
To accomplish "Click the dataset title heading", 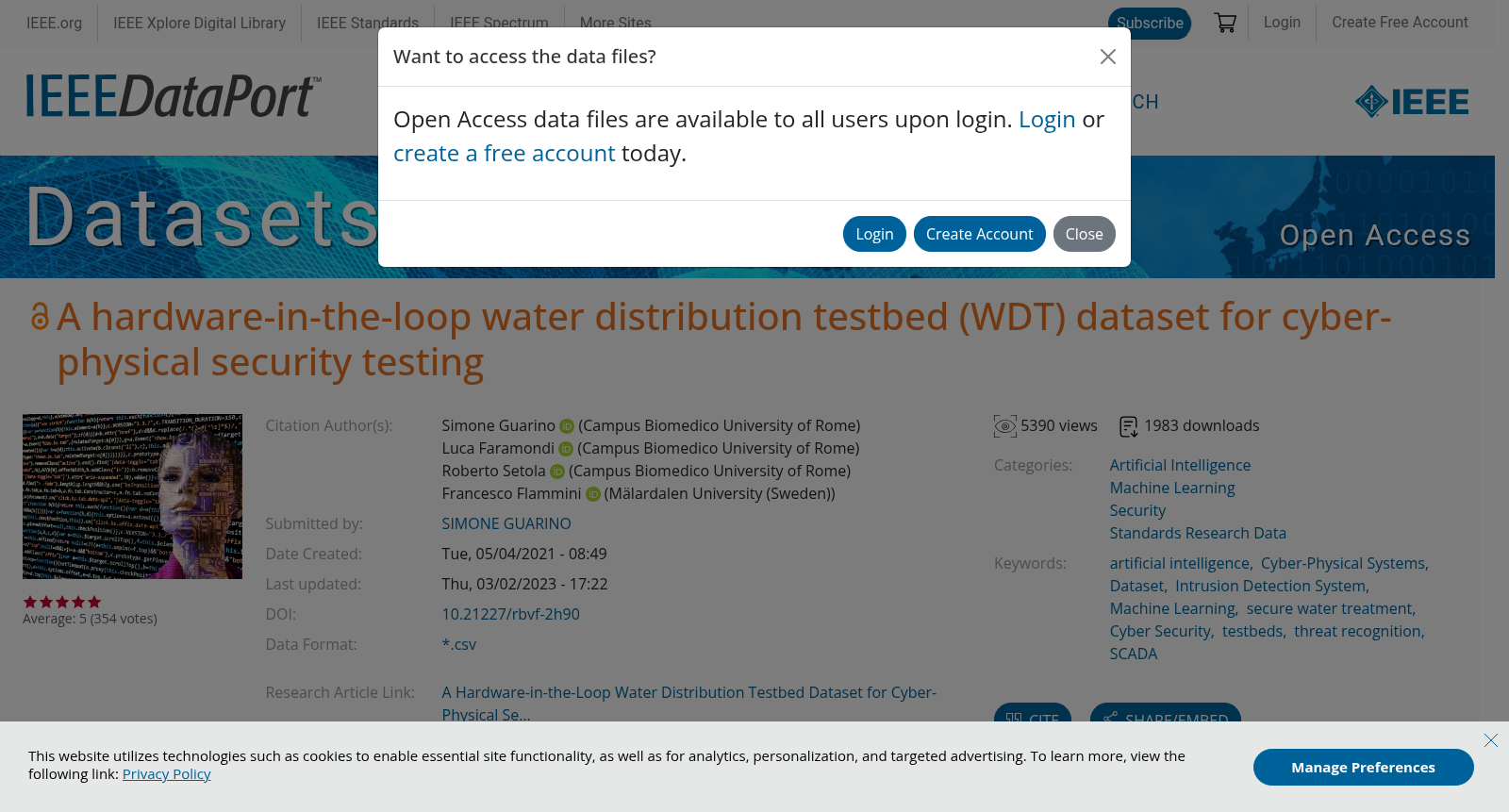I will (x=724, y=340).
